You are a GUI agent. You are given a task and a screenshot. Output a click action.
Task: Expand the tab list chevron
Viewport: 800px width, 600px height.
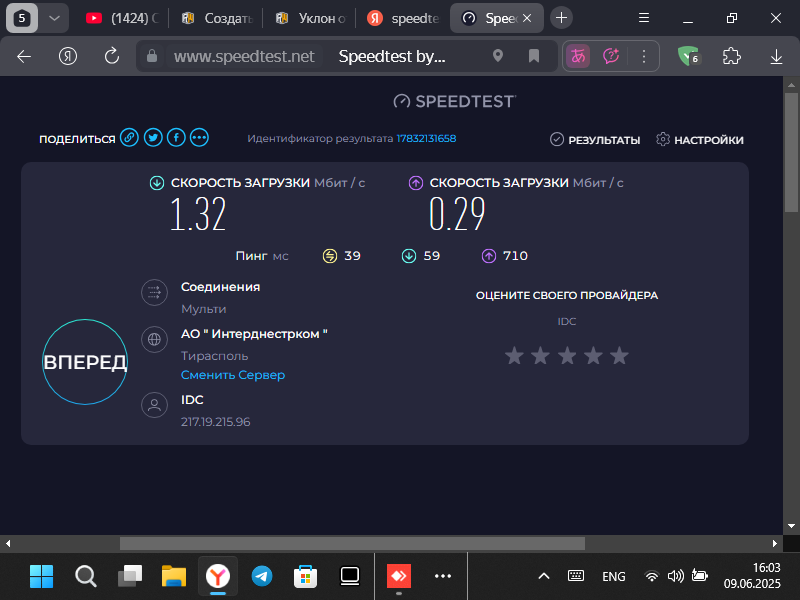54,18
